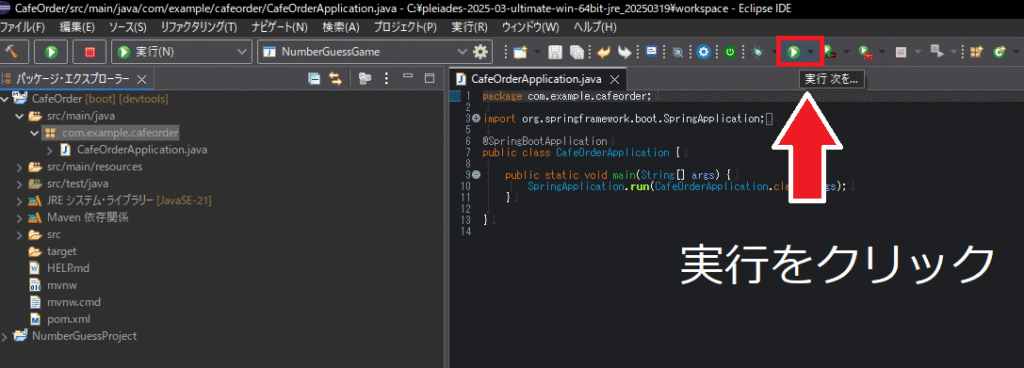Collapse the com.example.cafeorder package
Viewport: 1024px width, 368px height.
coord(35,133)
